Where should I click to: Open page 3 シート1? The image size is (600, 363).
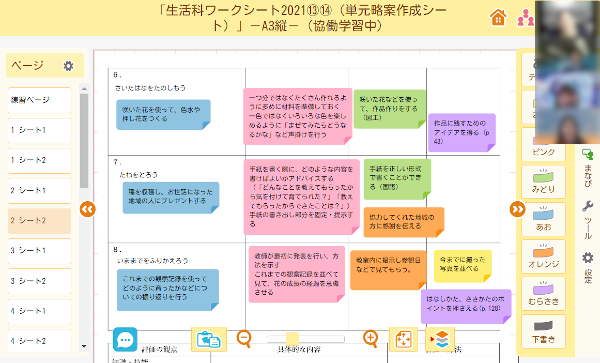(x=39, y=251)
